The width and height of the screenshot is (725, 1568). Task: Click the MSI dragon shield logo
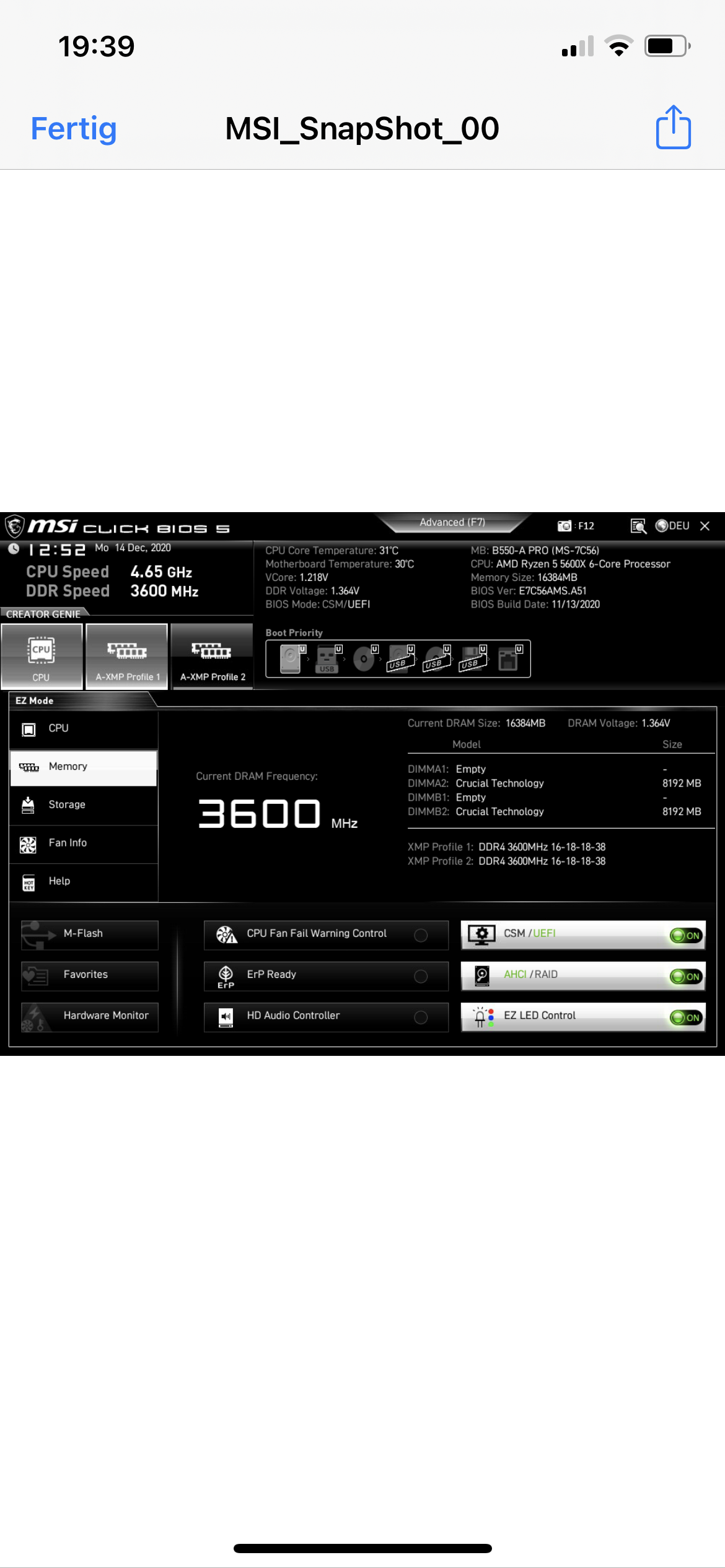[15, 526]
